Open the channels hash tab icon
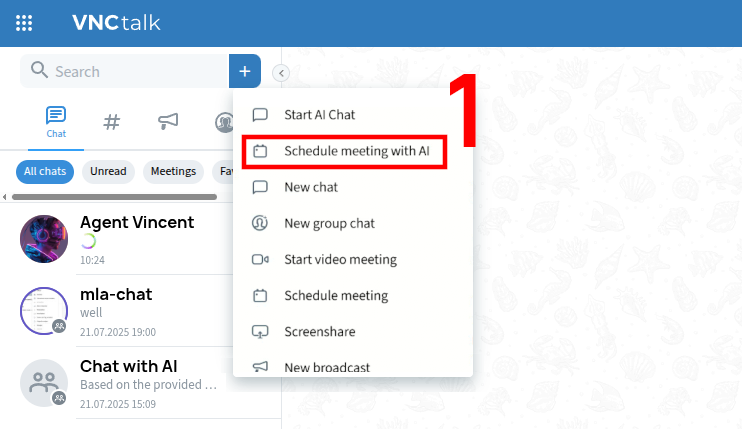Viewport: 742px width, 429px height. (112, 122)
